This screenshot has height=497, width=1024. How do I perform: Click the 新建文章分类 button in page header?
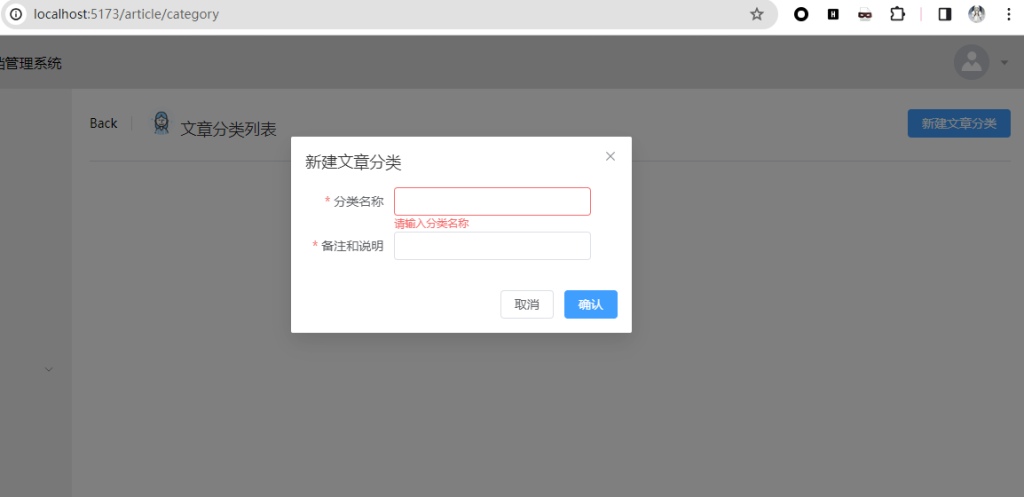958,123
